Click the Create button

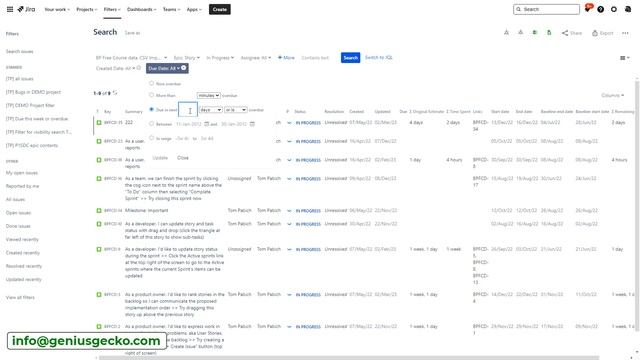point(220,9)
